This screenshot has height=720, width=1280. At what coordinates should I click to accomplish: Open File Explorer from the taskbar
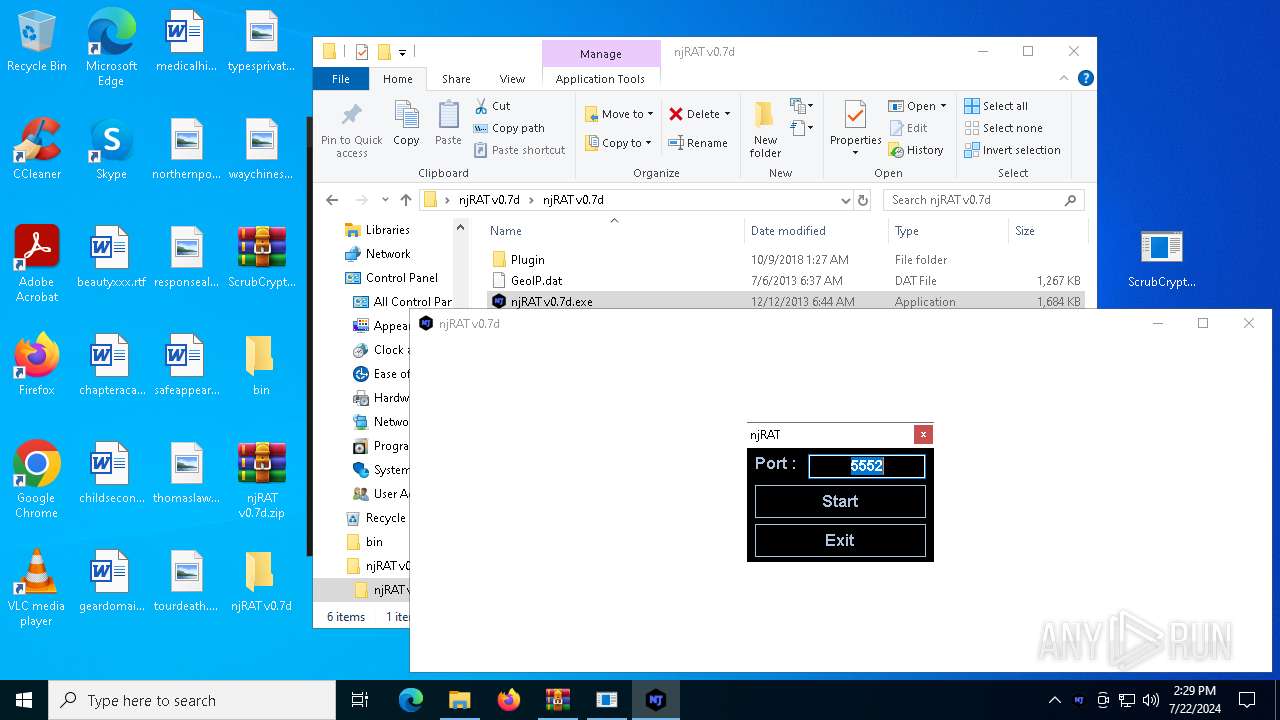point(459,700)
